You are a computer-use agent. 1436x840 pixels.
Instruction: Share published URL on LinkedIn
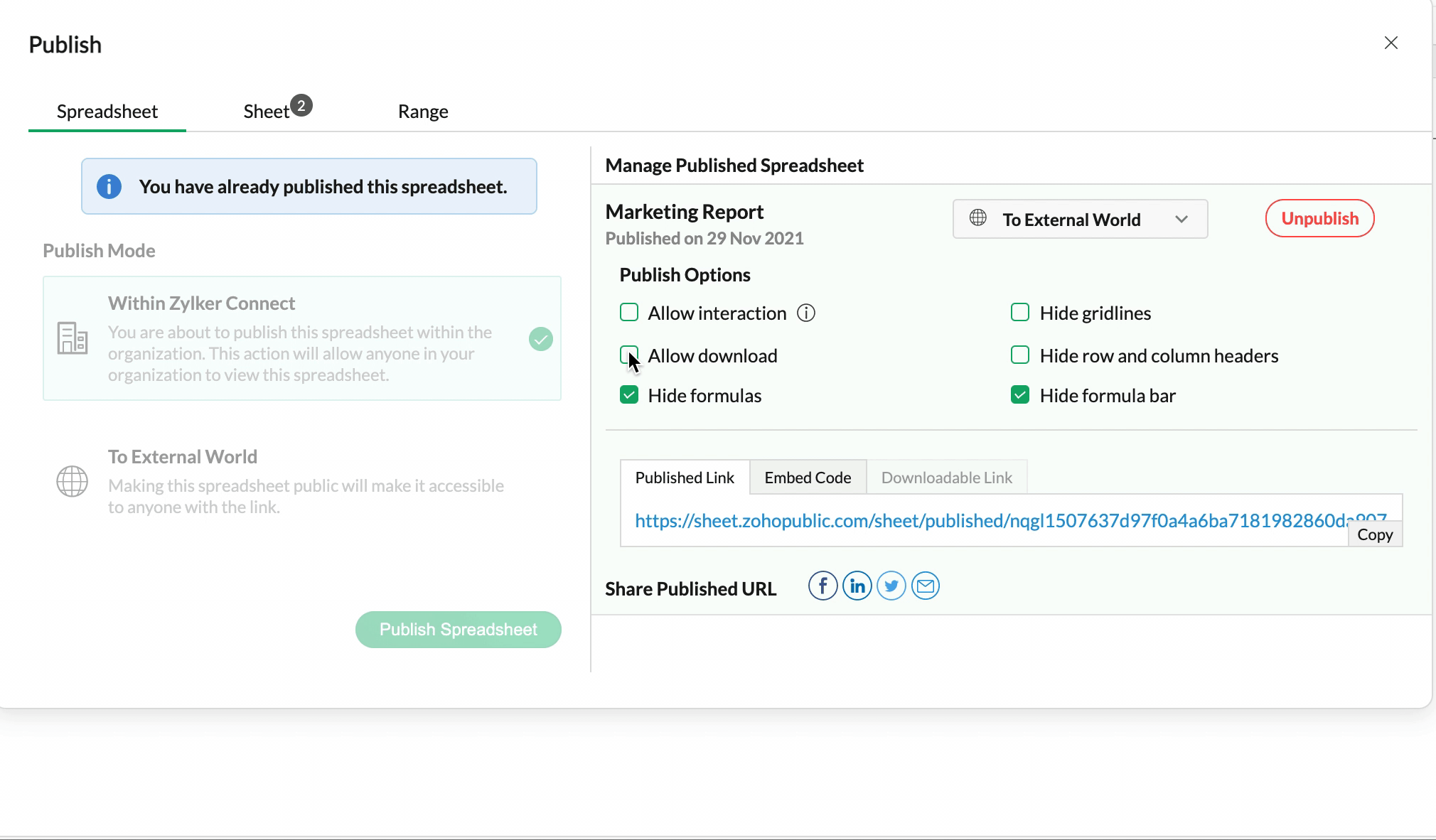point(857,586)
